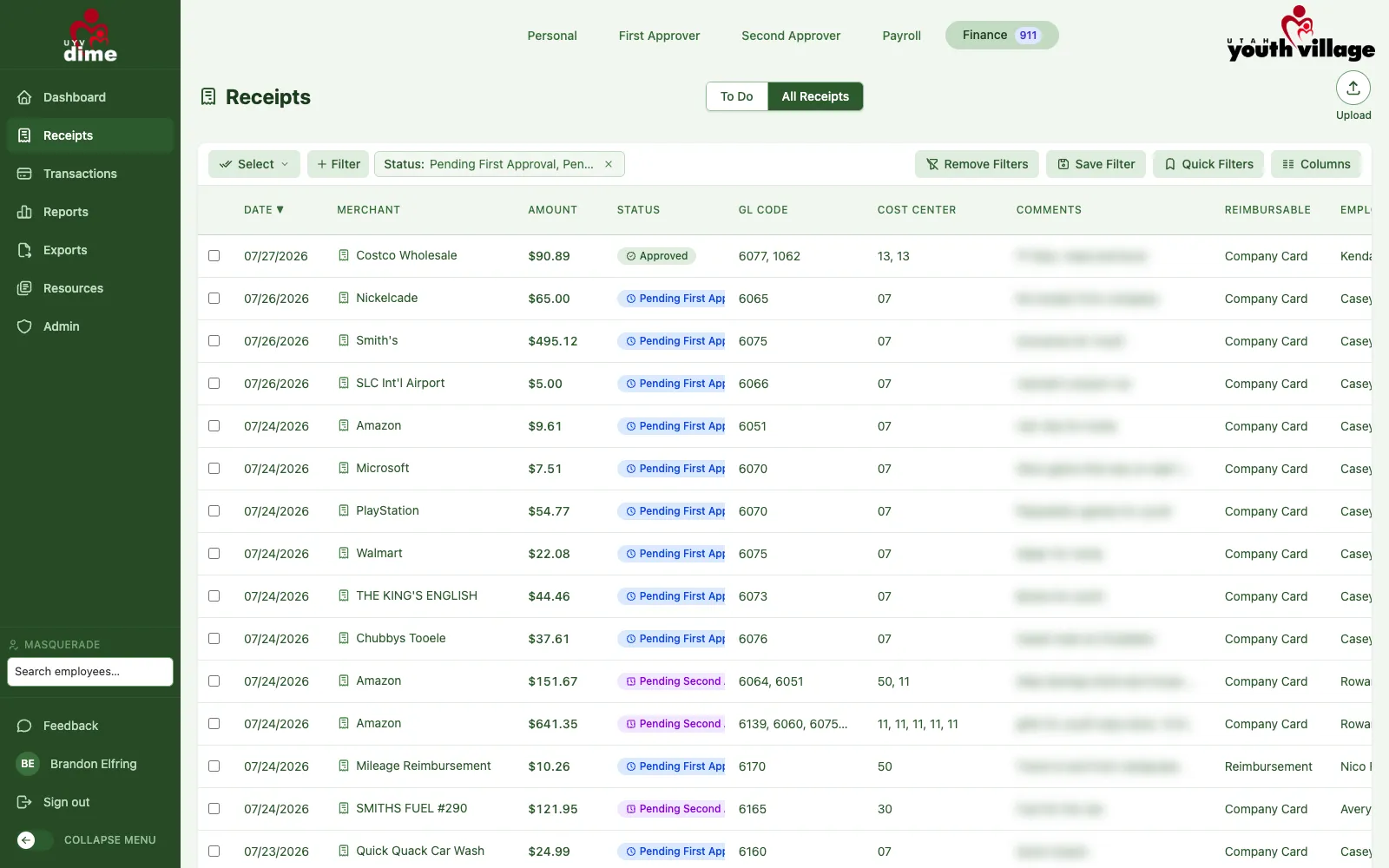Click the Search employees field

(x=90, y=672)
